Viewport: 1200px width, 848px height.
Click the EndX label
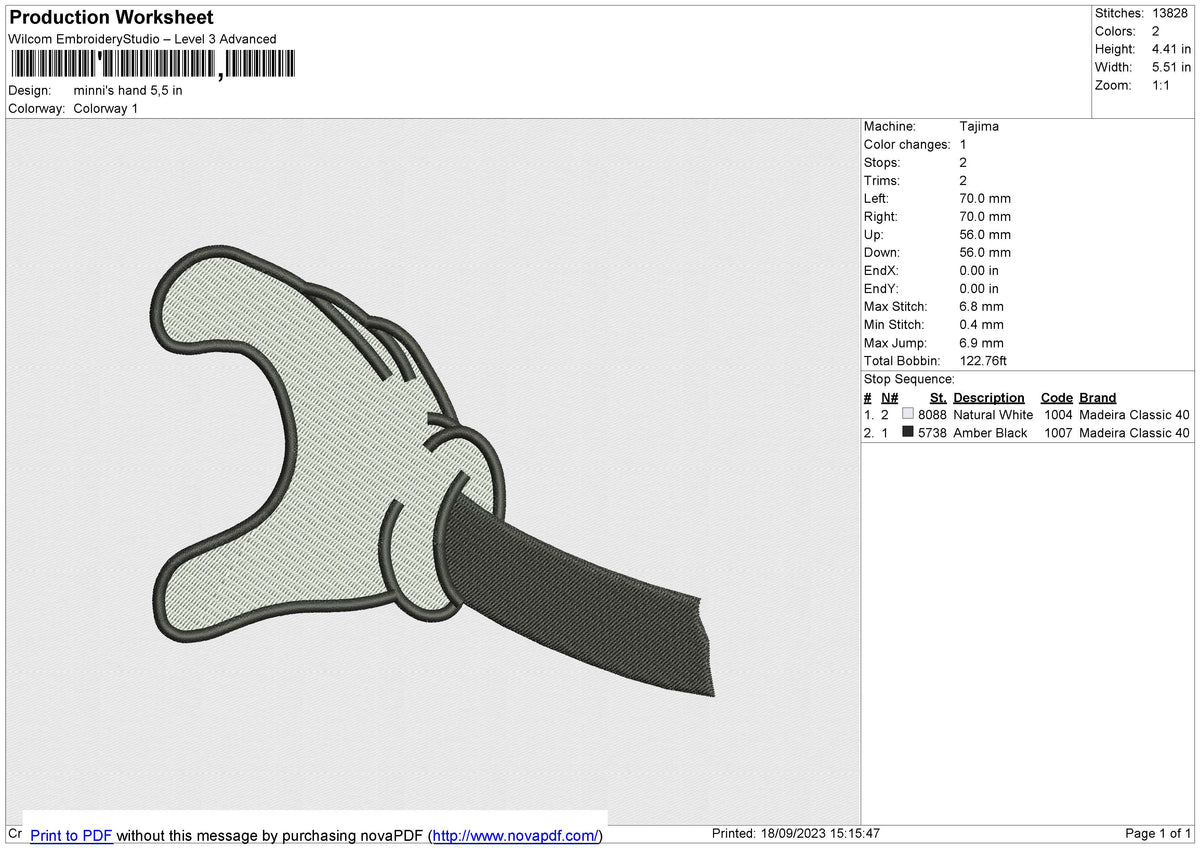point(882,270)
